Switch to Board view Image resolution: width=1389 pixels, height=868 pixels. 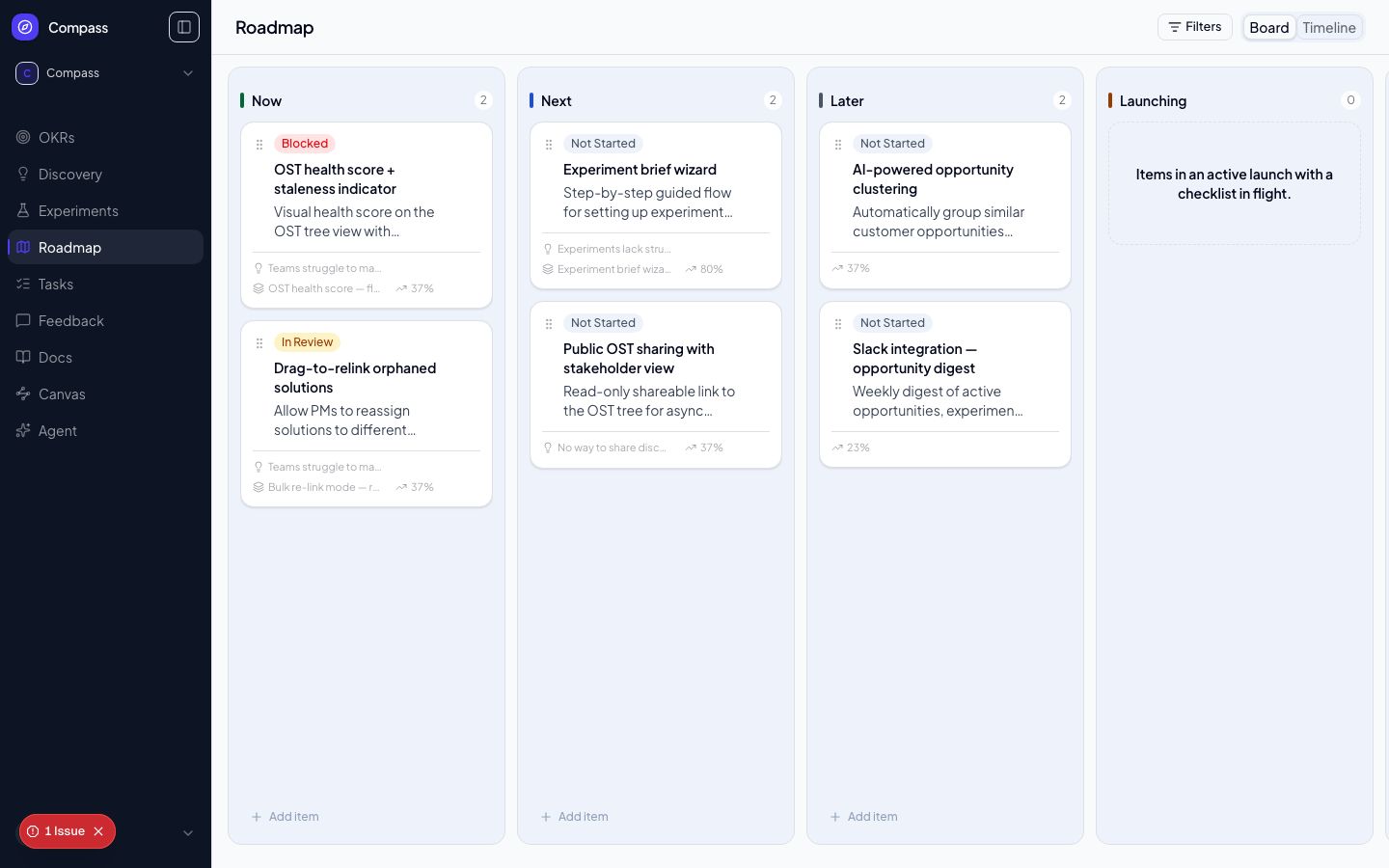(x=1269, y=28)
